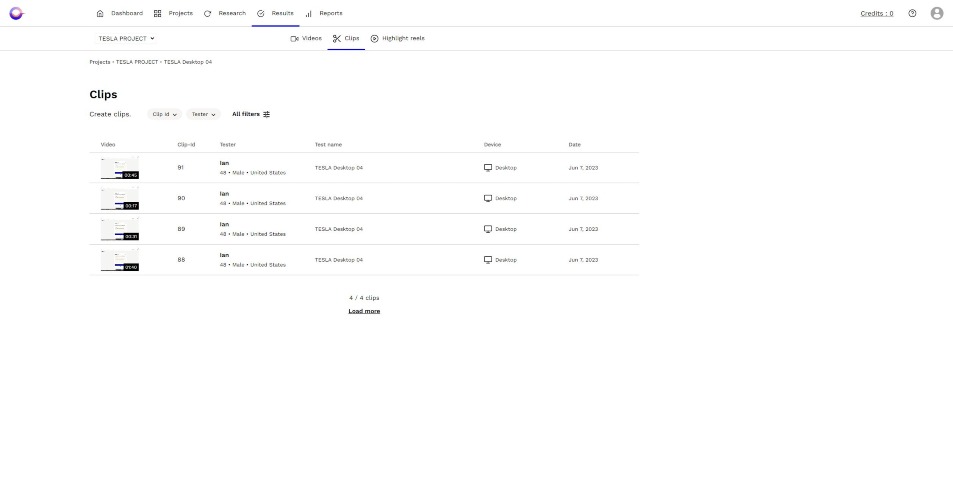Screen dimensions: 953x500
Task: Click tester name Ian in clip 91 row
Action: click(x=224, y=163)
